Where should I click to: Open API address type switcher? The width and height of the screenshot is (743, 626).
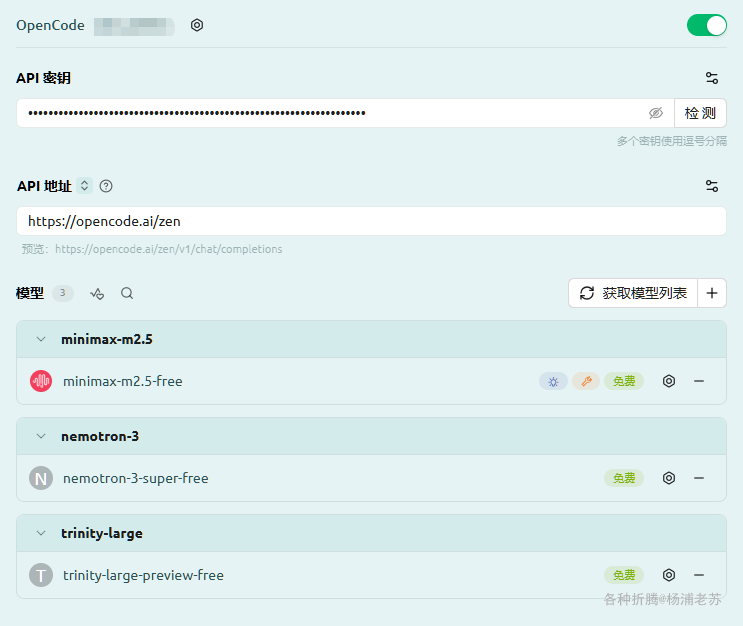click(84, 186)
